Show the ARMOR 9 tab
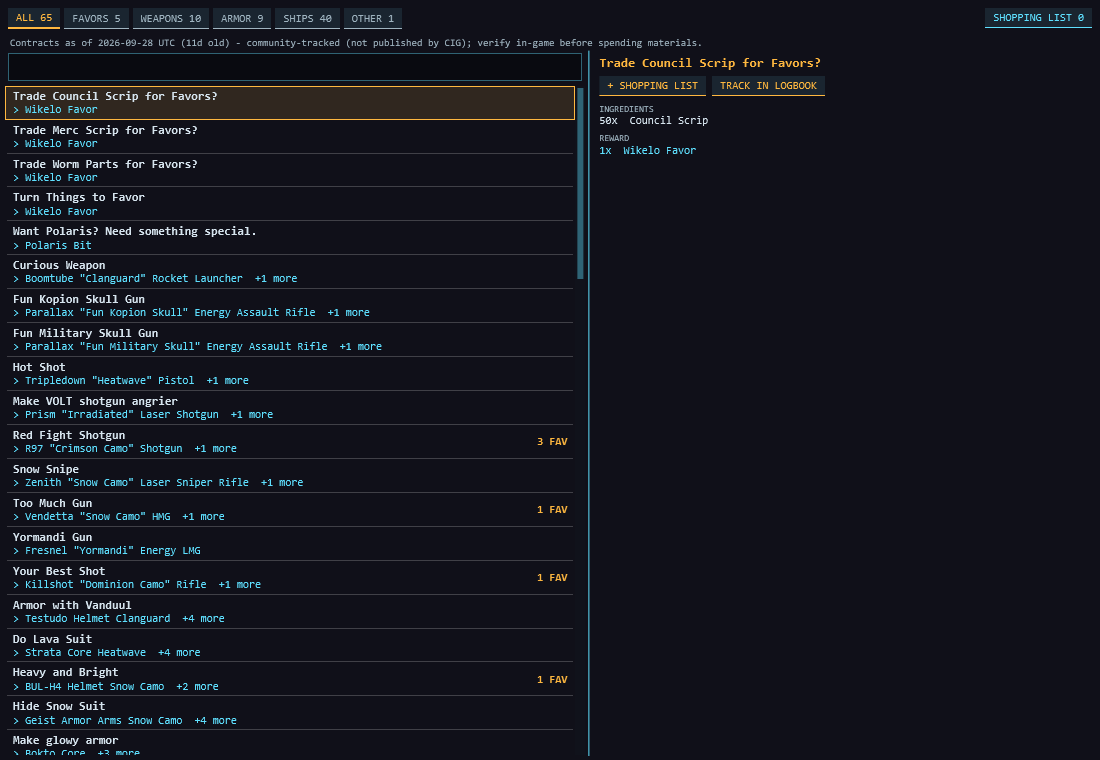 pos(242,18)
